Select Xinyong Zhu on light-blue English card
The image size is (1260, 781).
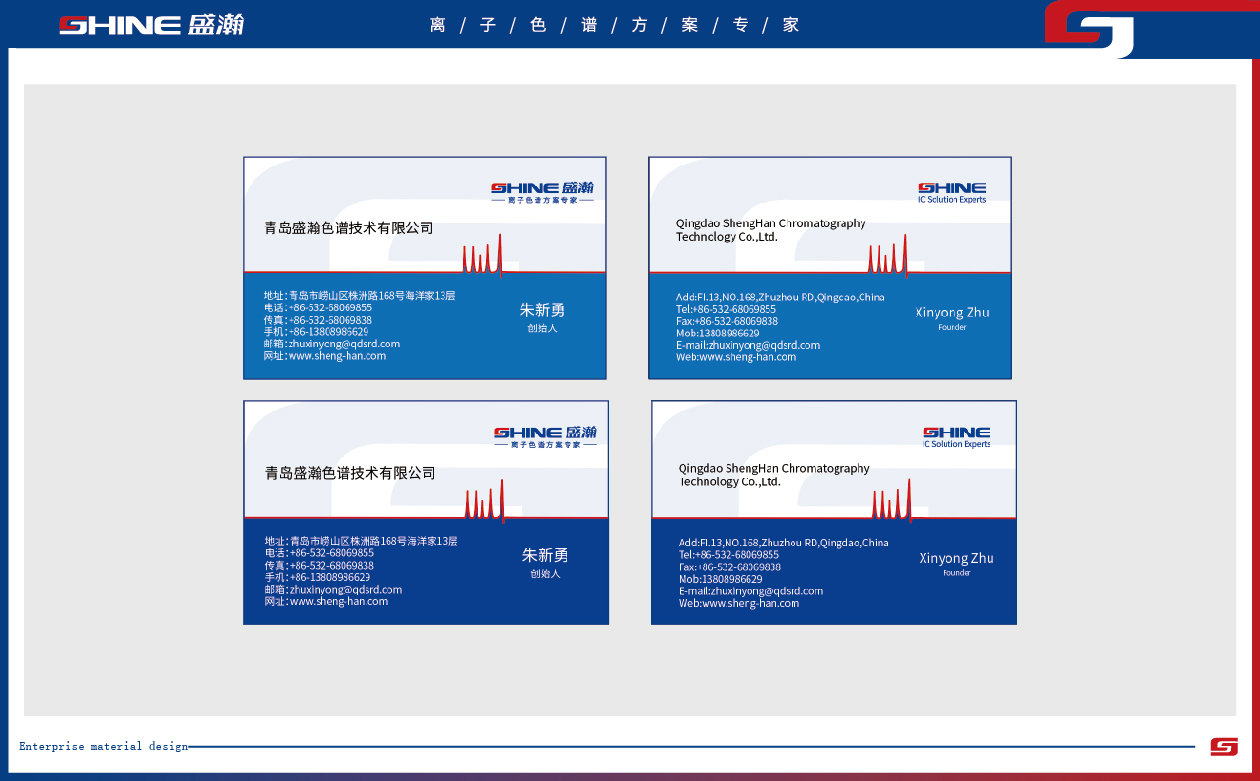tap(953, 312)
